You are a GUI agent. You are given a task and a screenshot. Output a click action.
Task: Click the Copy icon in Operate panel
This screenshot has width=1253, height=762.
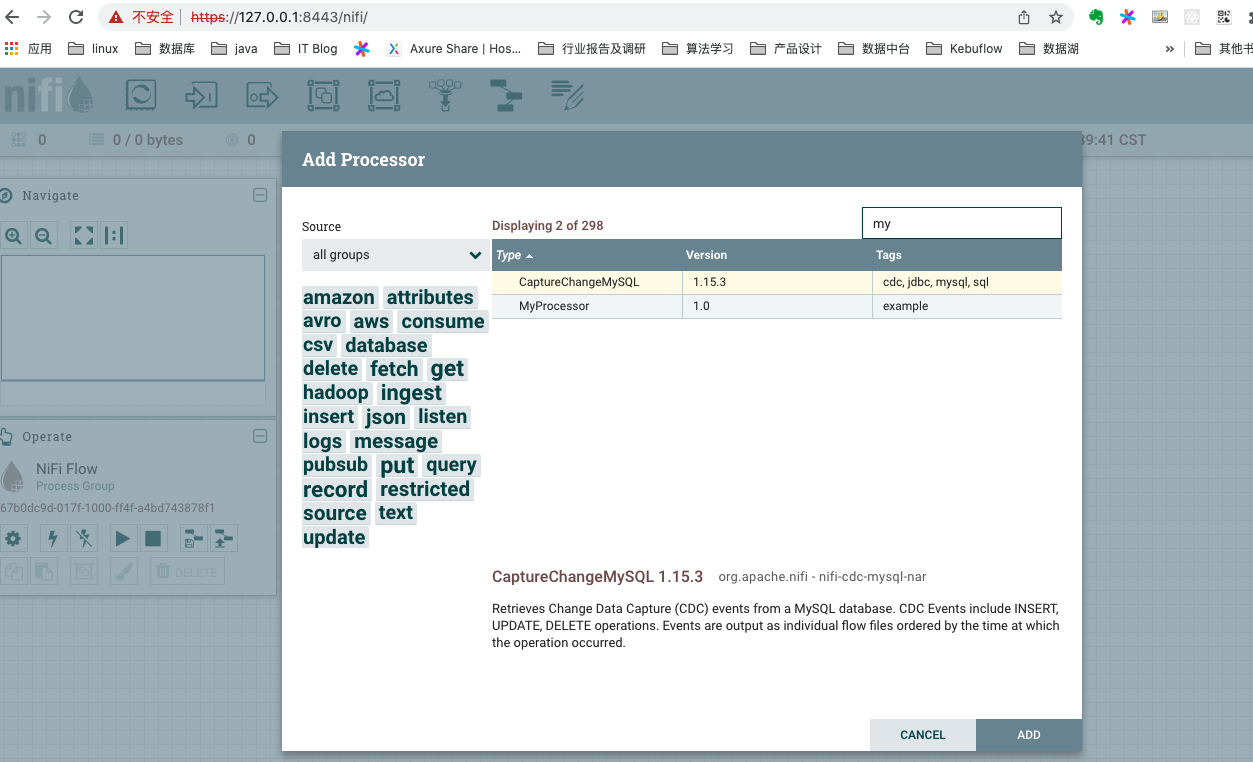pyautogui.click(x=13, y=572)
